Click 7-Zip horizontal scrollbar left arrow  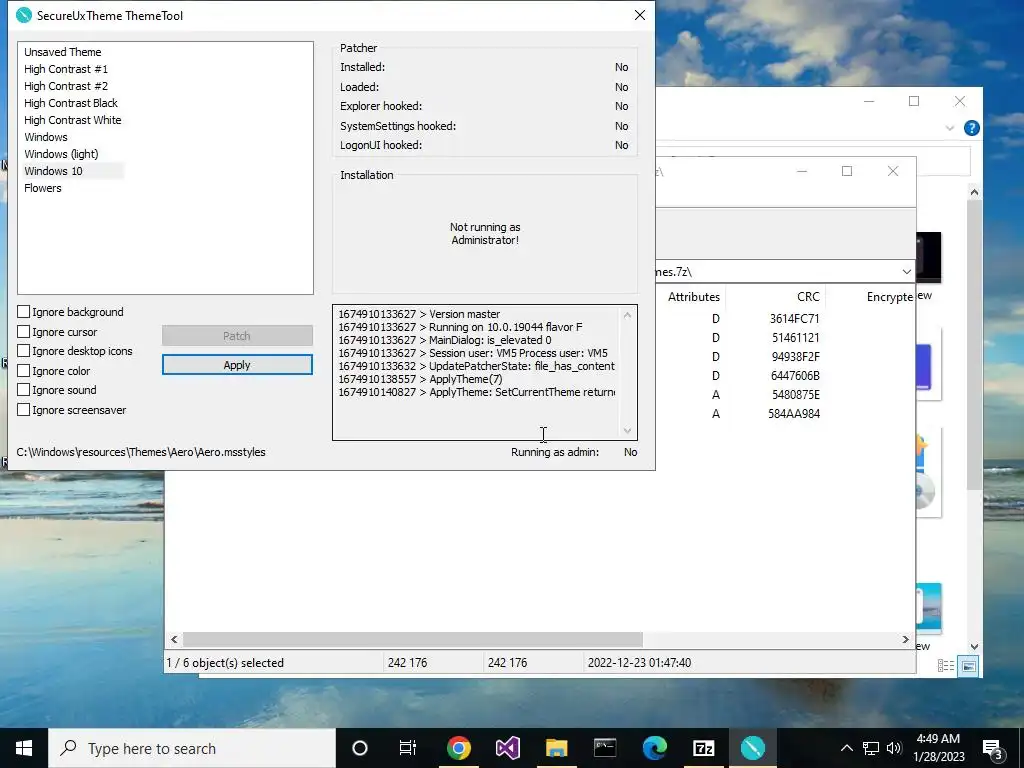point(174,639)
